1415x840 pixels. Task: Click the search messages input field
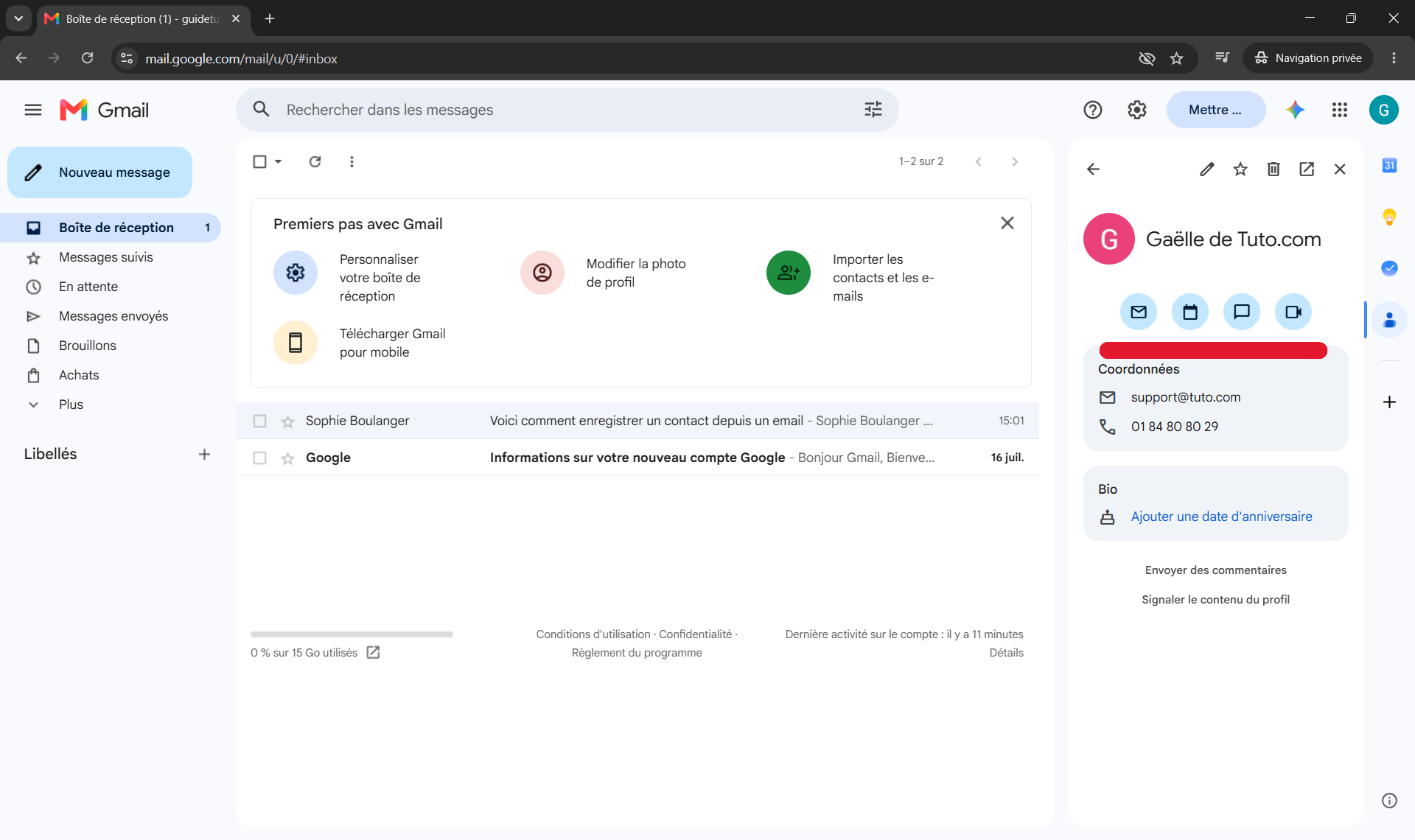pyautogui.click(x=567, y=110)
